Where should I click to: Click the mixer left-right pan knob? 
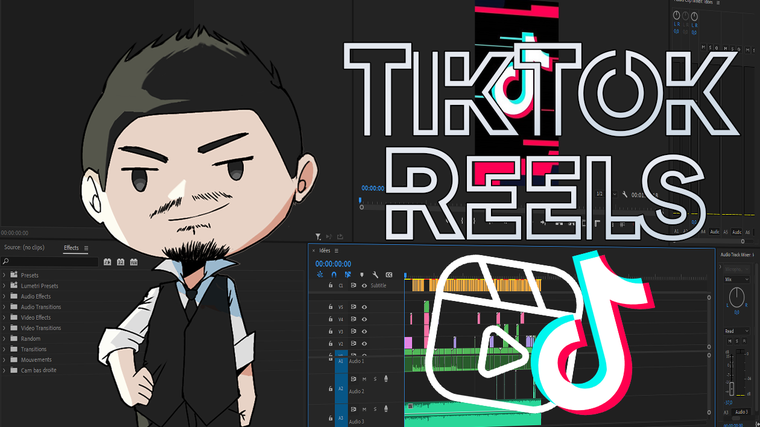click(736, 297)
